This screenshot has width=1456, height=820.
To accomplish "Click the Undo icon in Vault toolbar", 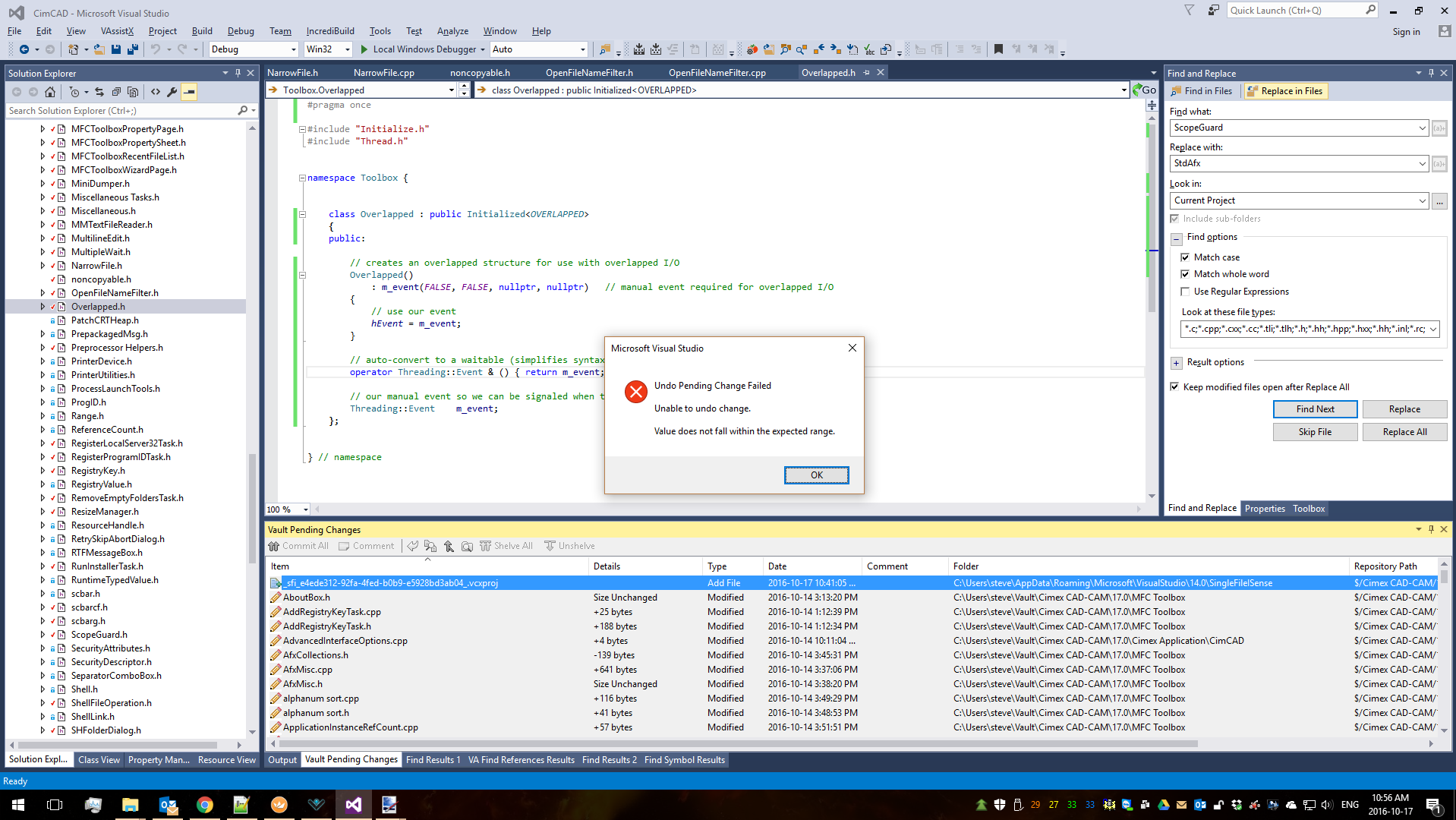I will [412, 546].
